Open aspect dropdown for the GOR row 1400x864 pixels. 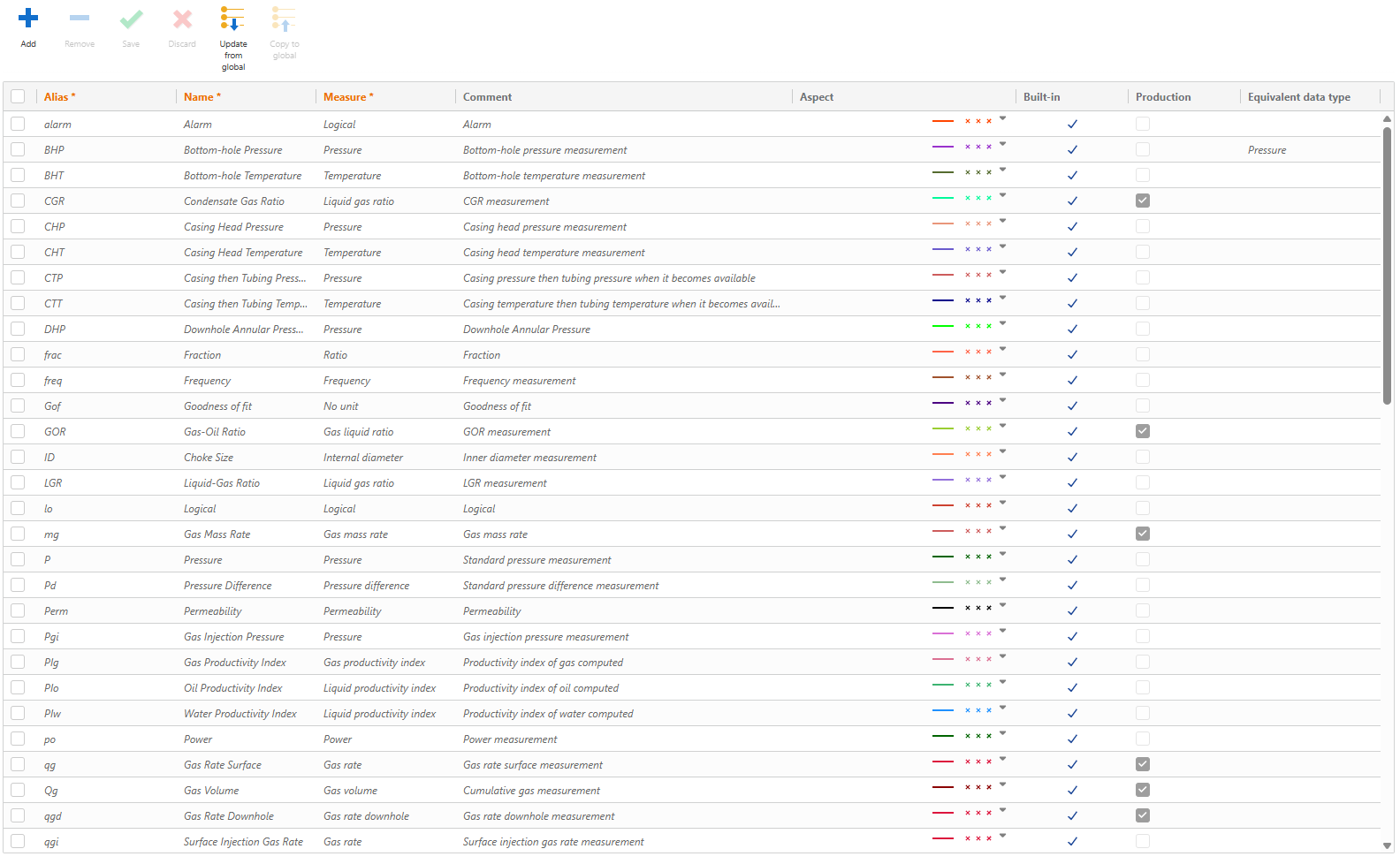pos(1002,426)
